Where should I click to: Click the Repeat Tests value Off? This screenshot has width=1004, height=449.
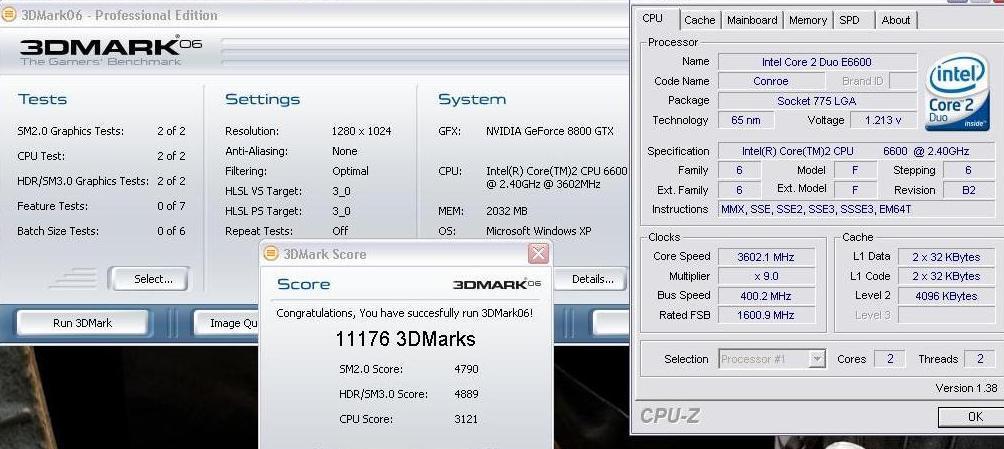[340, 231]
